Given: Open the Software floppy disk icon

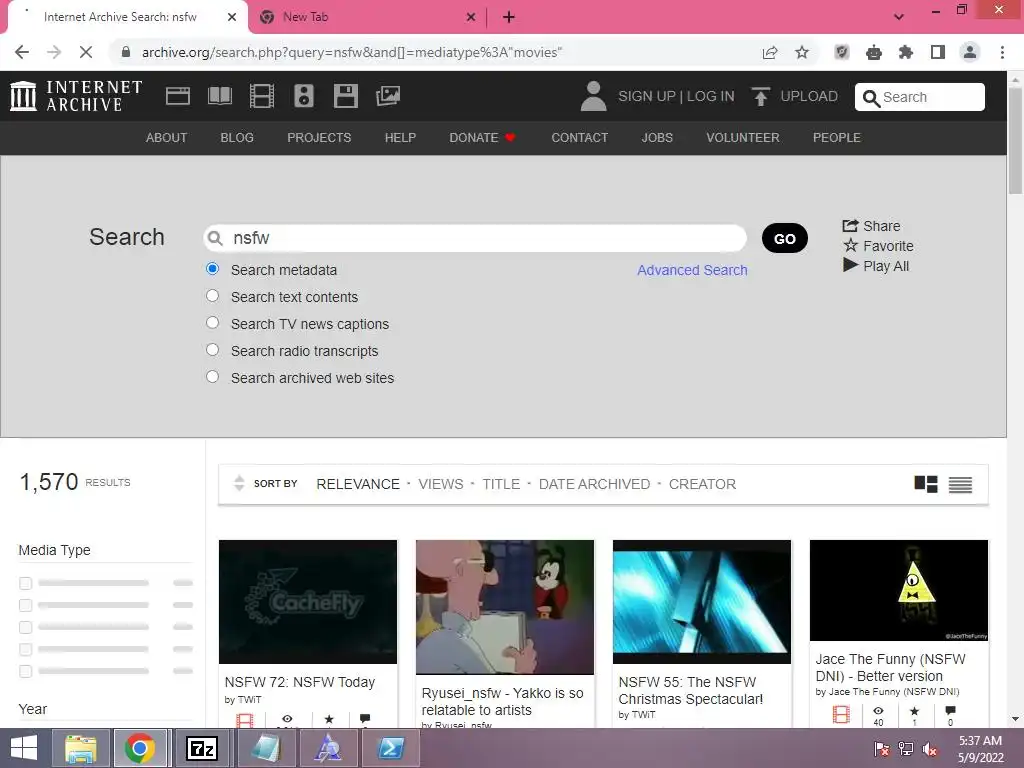Looking at the screenshot, I should tap(345, 96).
